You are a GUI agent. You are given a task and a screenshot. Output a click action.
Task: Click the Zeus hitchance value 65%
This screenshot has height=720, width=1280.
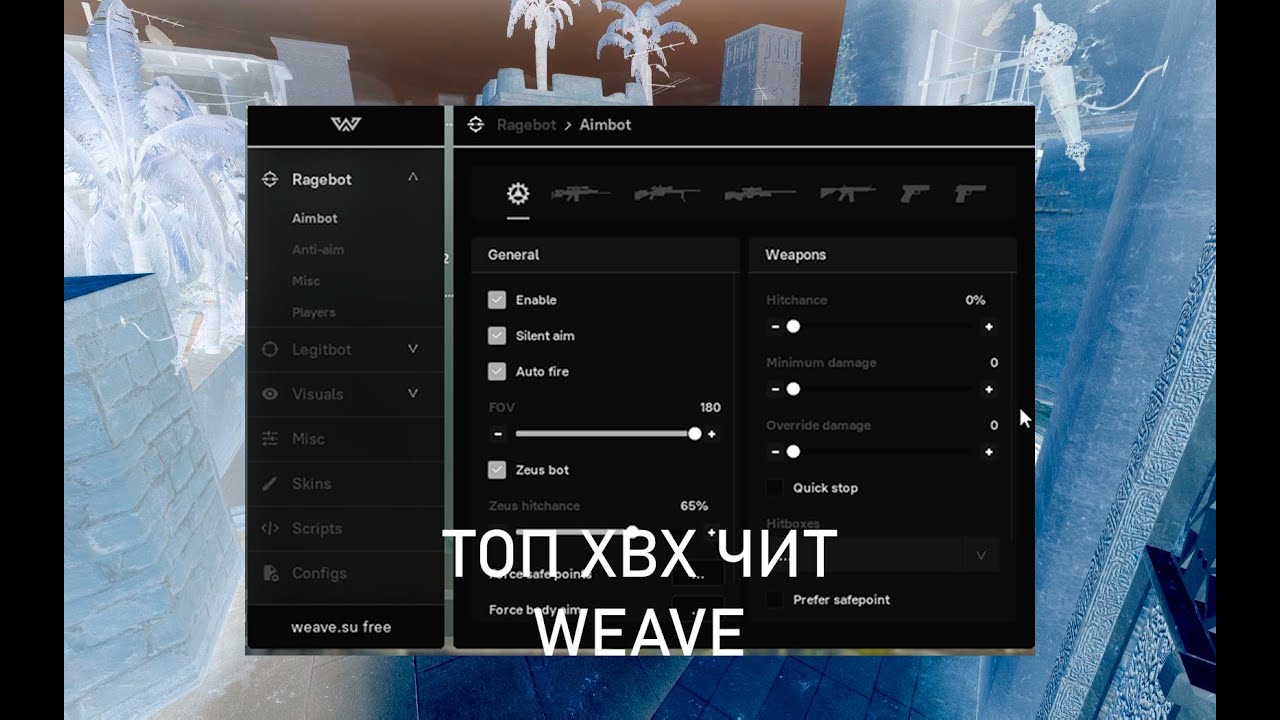[694, 506]
